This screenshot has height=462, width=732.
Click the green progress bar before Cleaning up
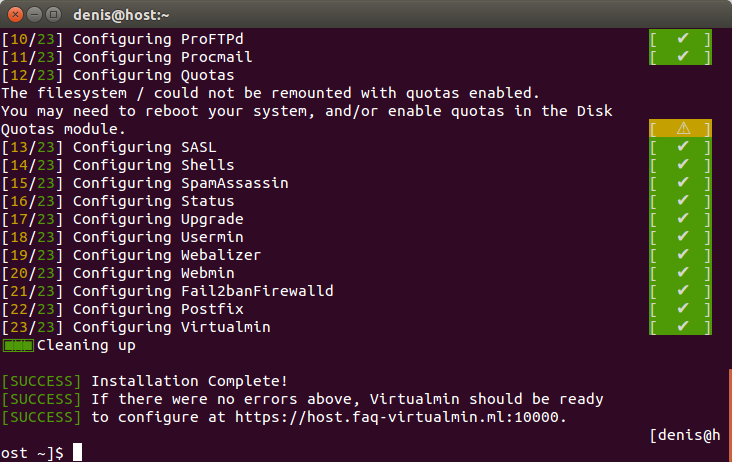coord(18,346)
